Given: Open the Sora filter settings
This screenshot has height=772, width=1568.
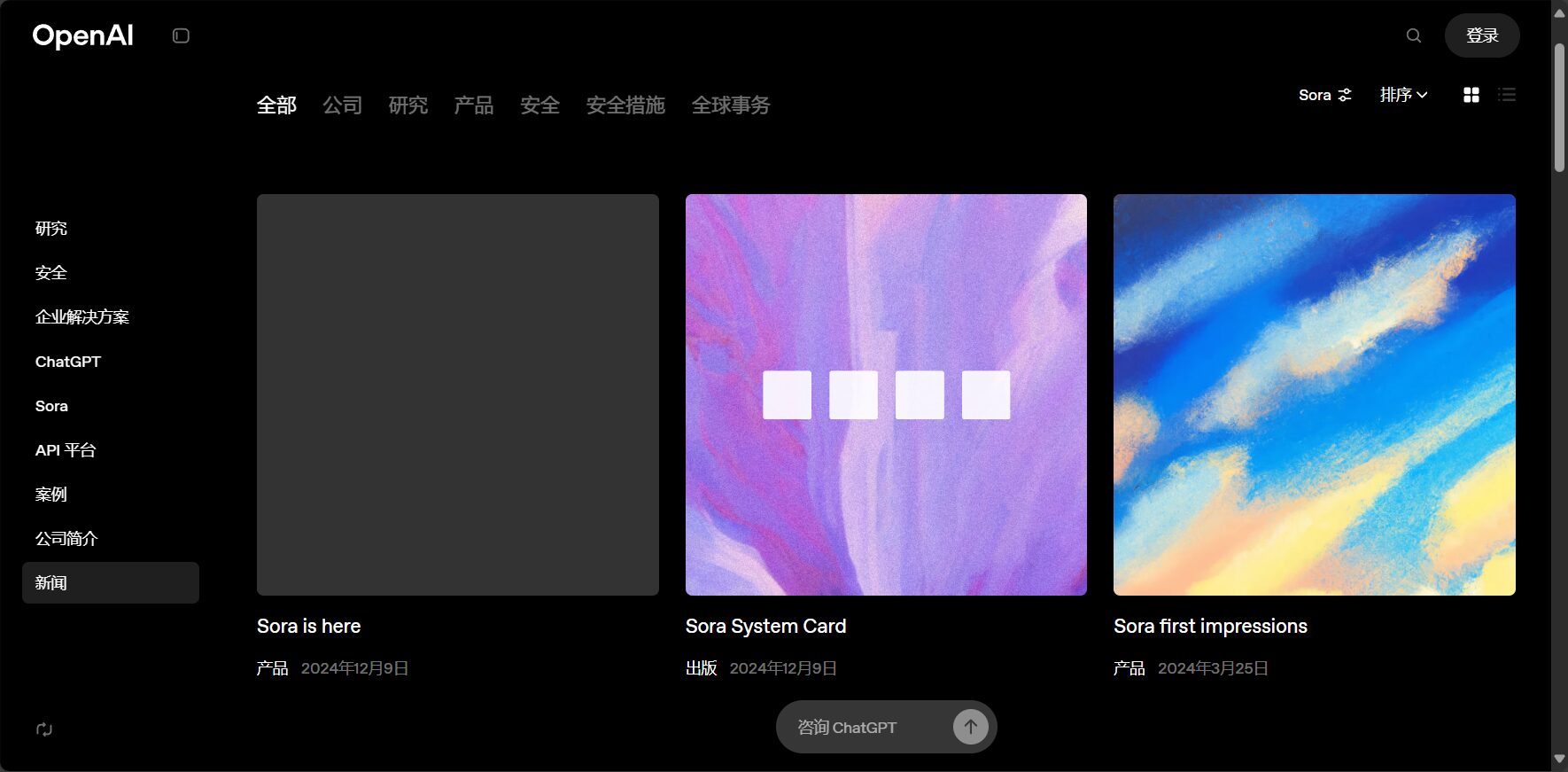Looking at the screenshot, I should pos(1325,95).
